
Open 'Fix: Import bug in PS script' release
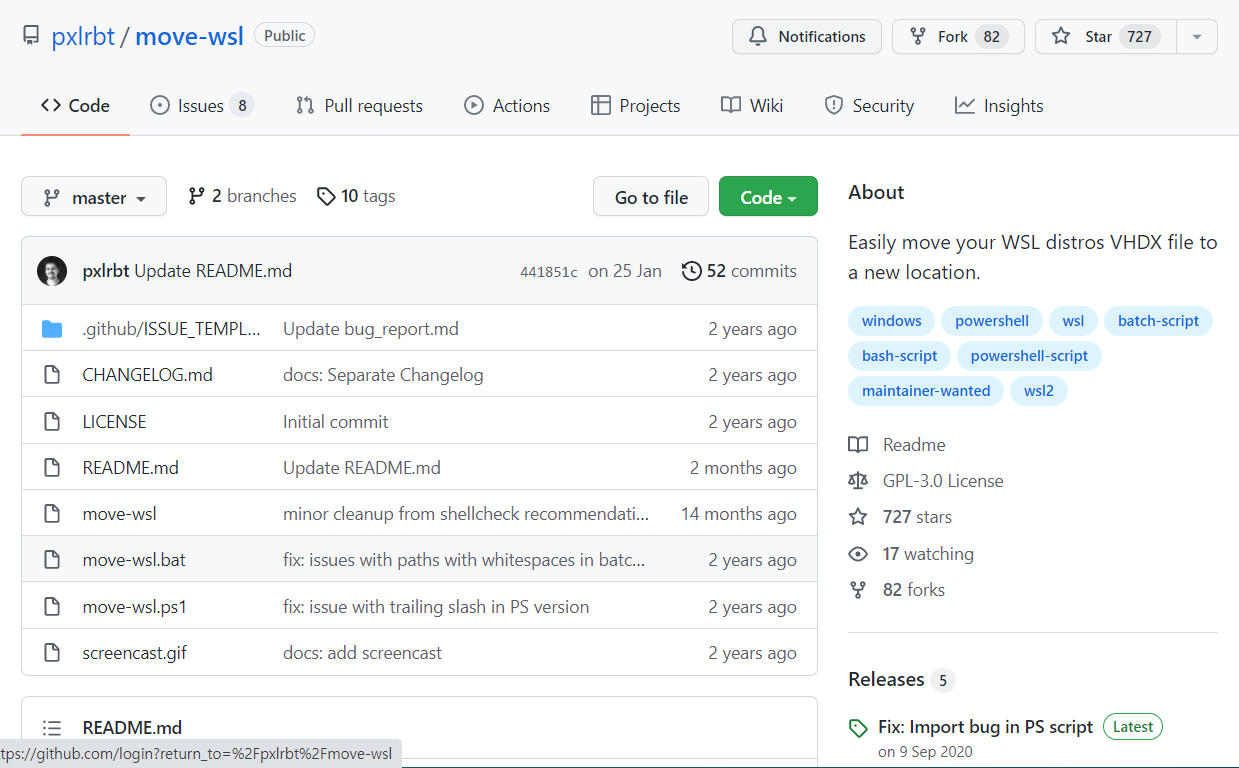coord(985,727)
